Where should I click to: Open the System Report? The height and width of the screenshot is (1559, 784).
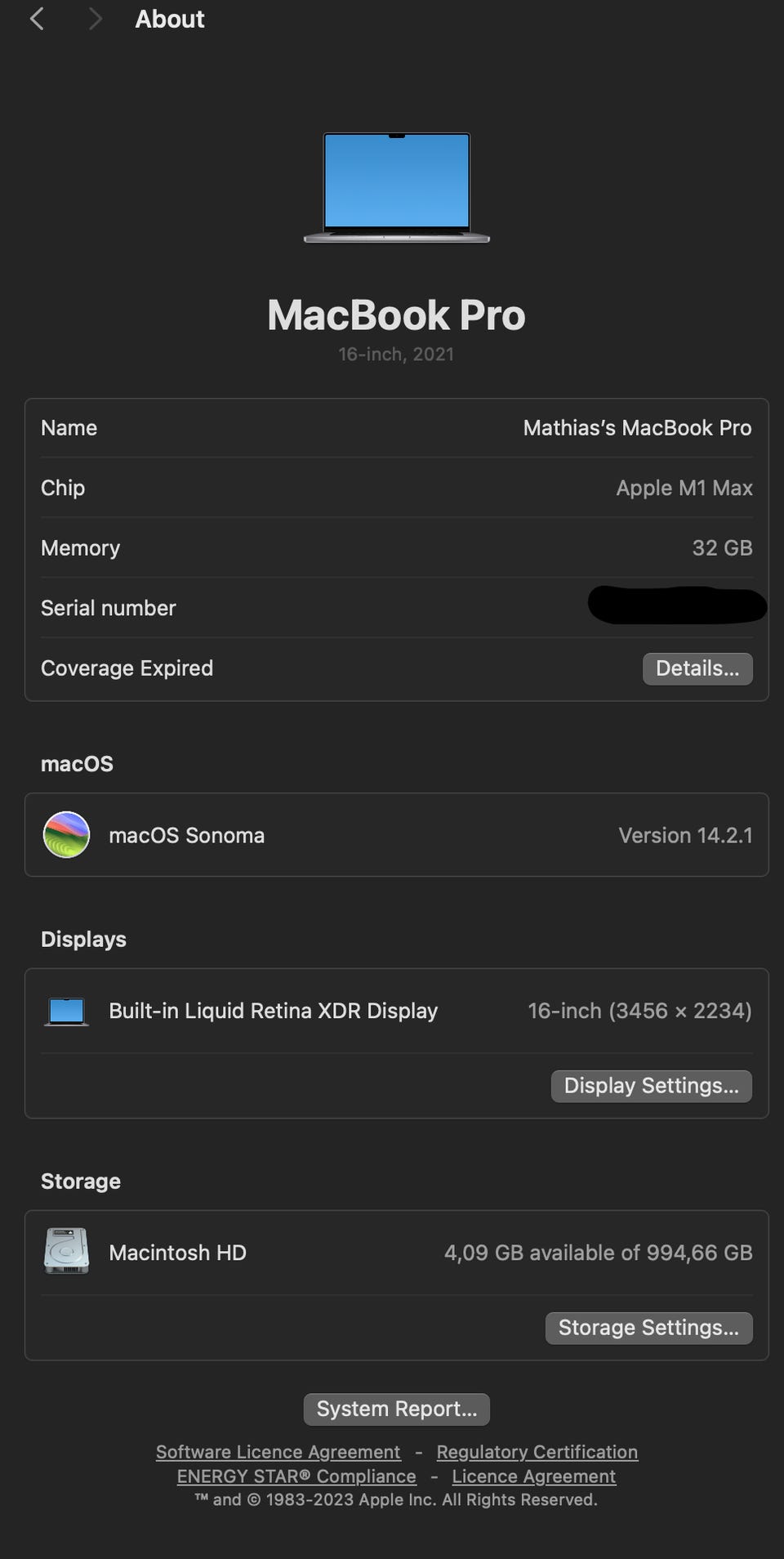coord(396,1409)
